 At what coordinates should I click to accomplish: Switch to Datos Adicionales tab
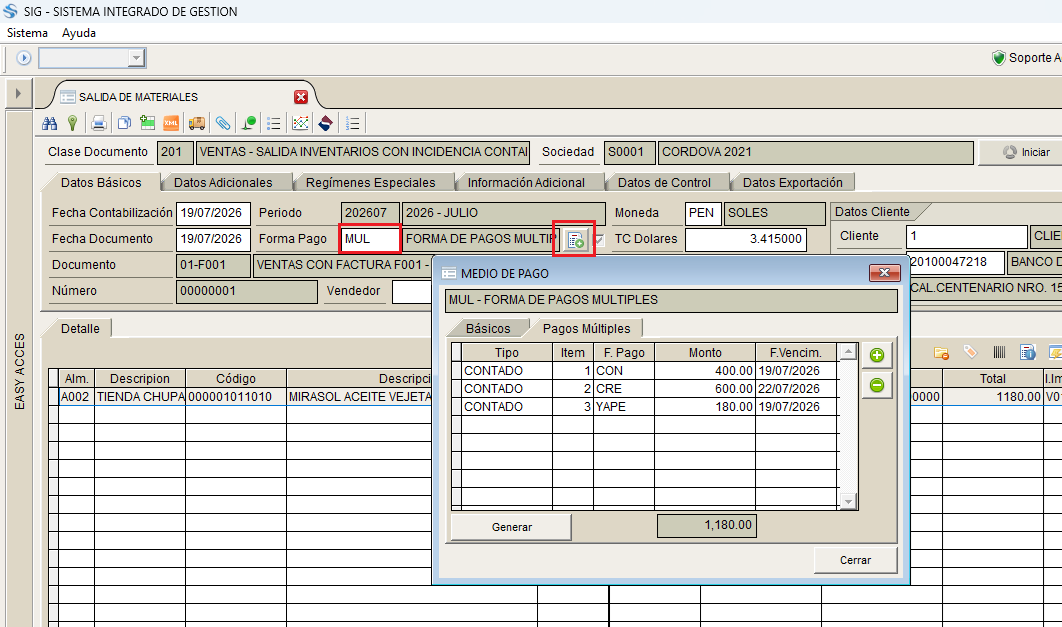223,182
